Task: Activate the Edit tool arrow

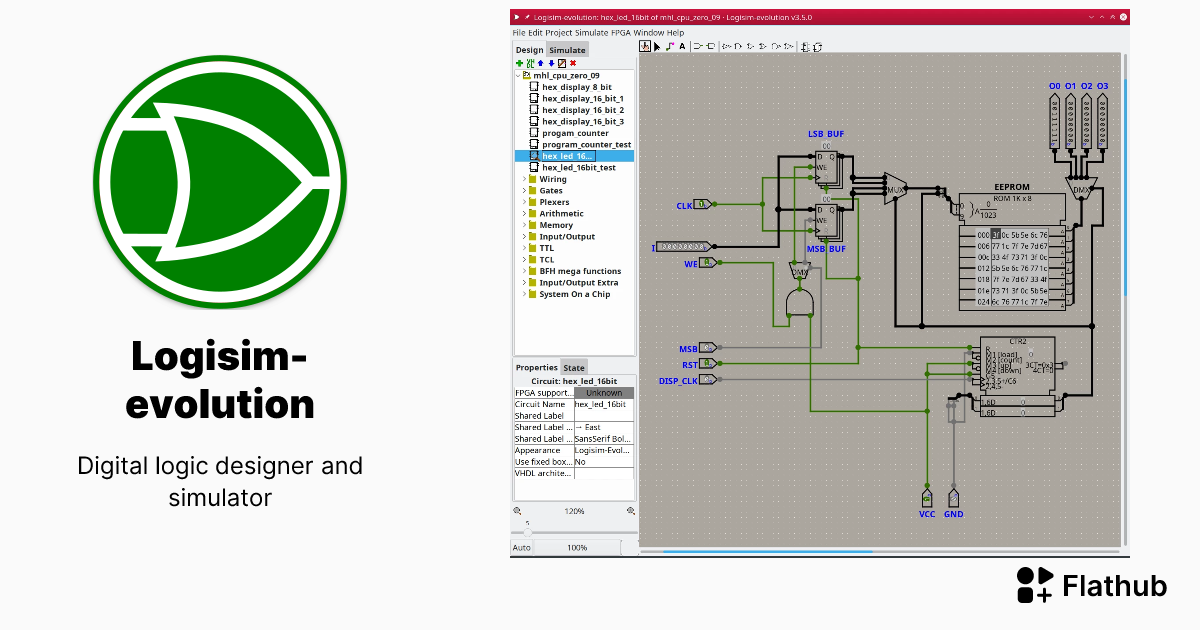Action: 657,48
